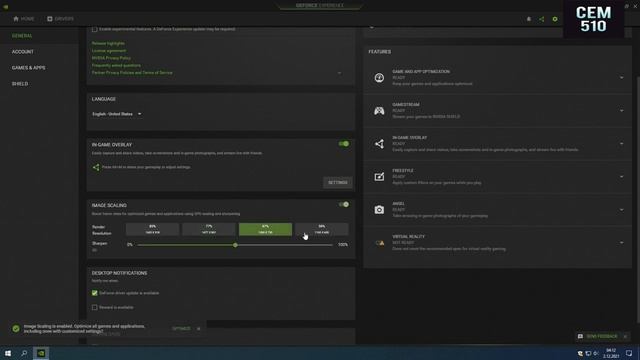Image resolution: width=640 pixels, height=360 pixels.
Task: Click the GameStream controller icon
Action: (x=379, y=111)
